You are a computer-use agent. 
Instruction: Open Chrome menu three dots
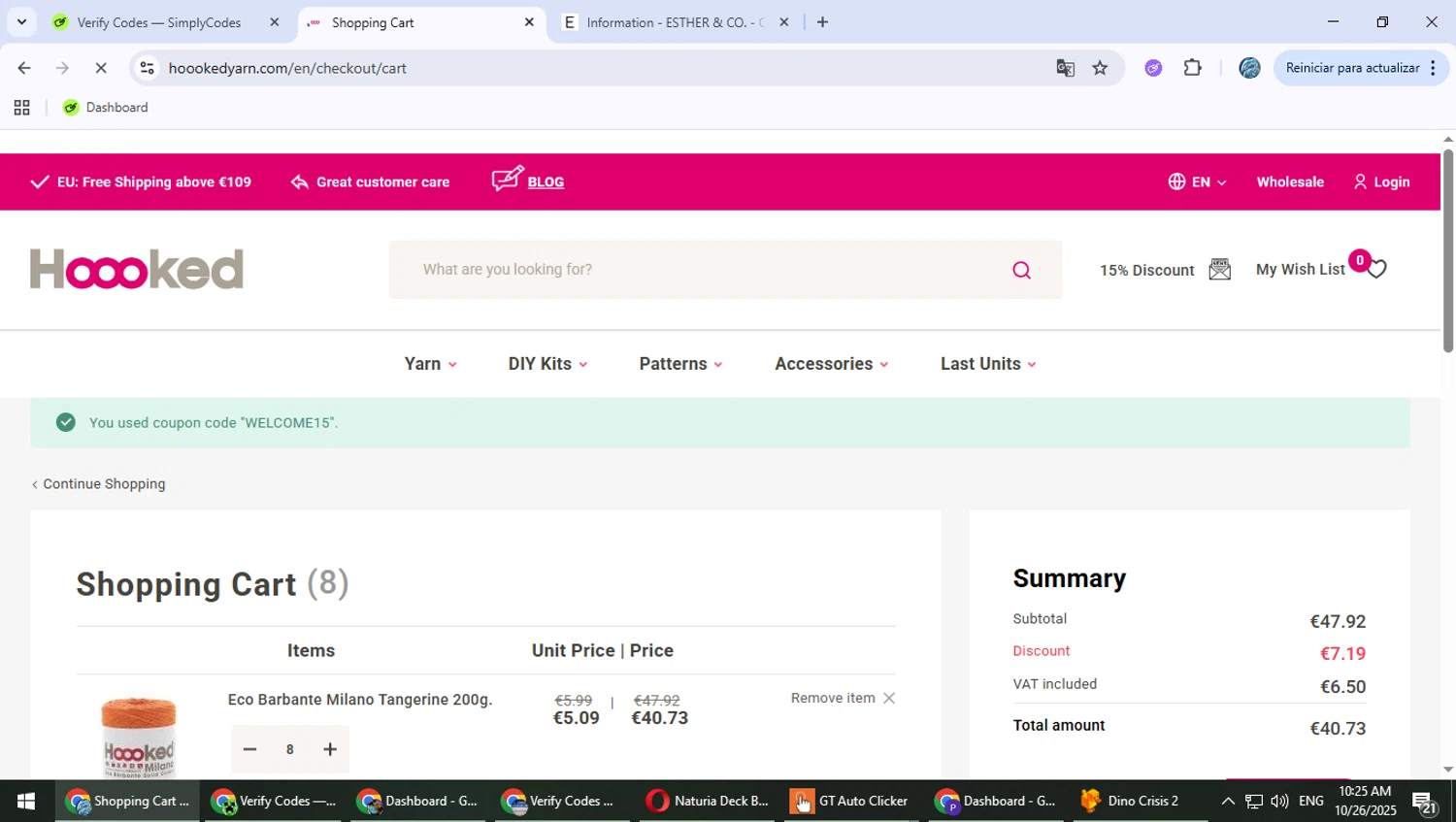pos(1433,68)
